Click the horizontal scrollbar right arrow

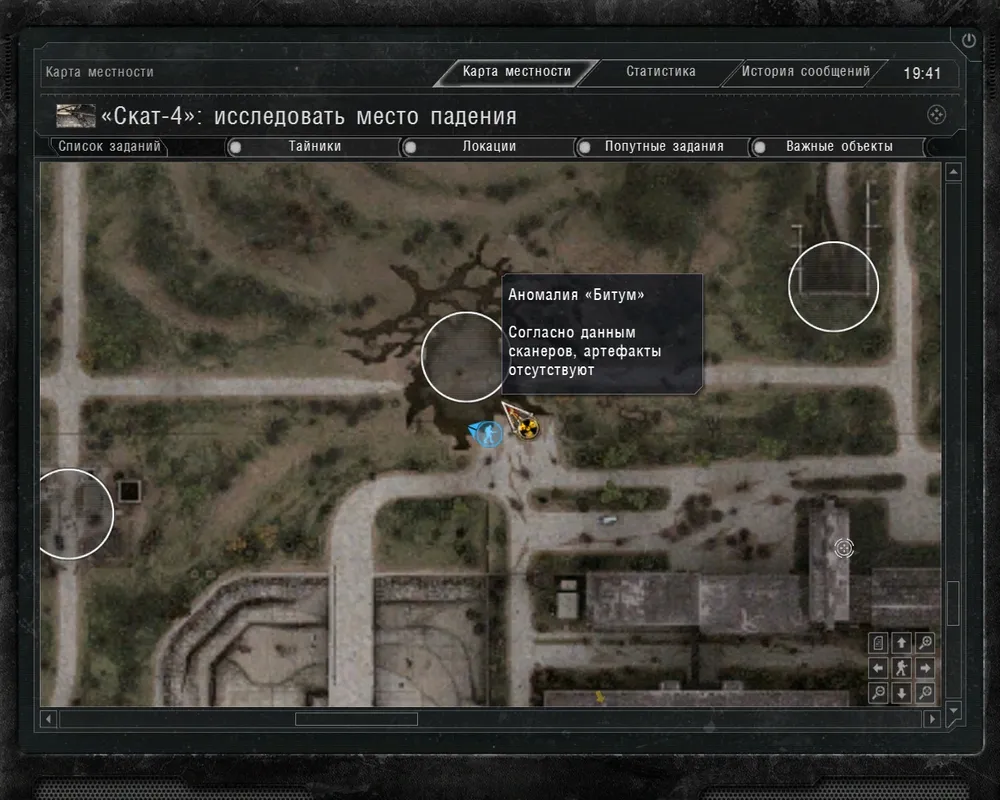(932, 719)
